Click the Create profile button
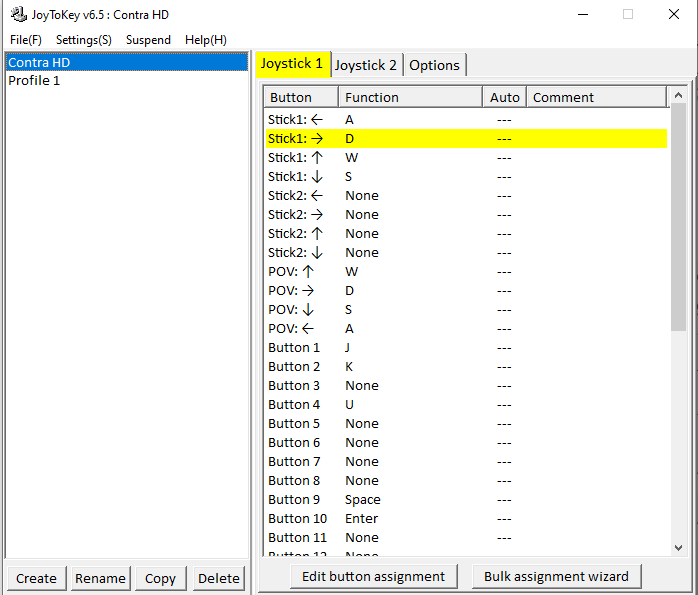 pyautogui.click(x=37, y=578)
